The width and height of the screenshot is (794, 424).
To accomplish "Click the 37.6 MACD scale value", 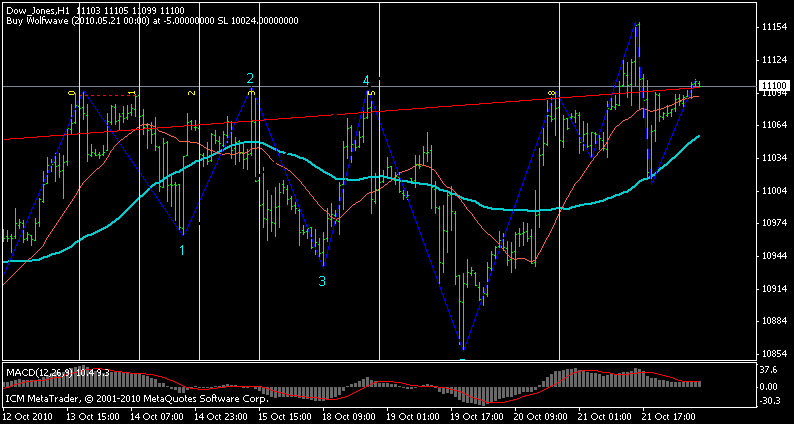I will click(x=770, y=369).
